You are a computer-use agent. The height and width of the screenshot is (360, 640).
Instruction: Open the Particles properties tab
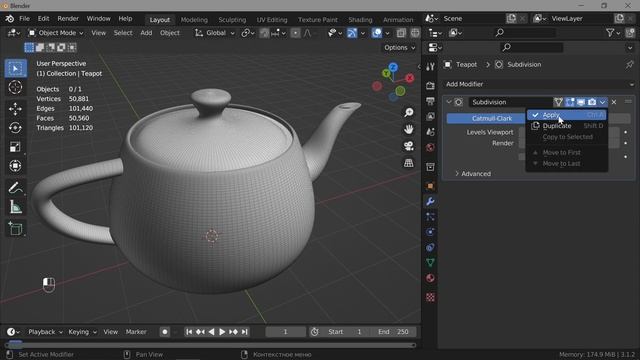(x=430, y=217)
